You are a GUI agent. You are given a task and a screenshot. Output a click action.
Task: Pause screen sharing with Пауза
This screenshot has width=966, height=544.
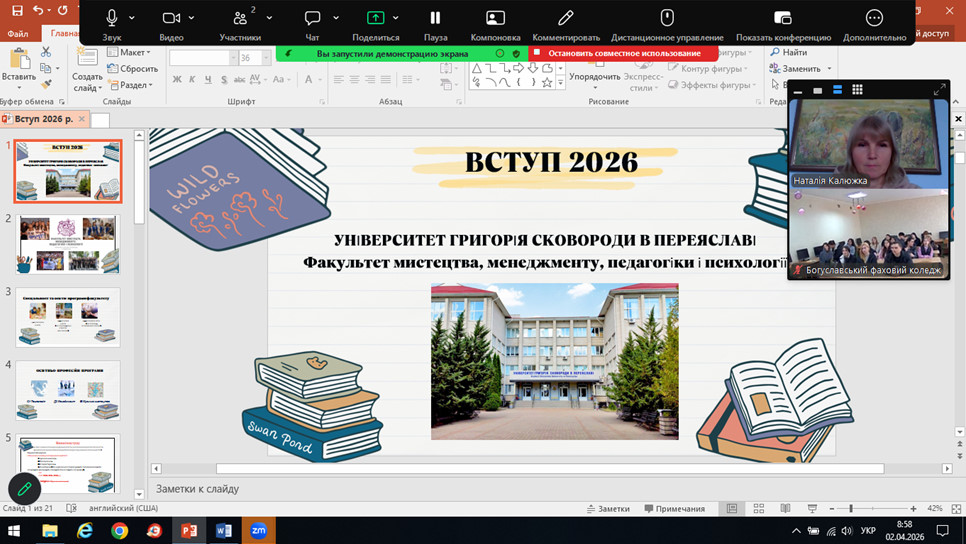pos(435,18)
